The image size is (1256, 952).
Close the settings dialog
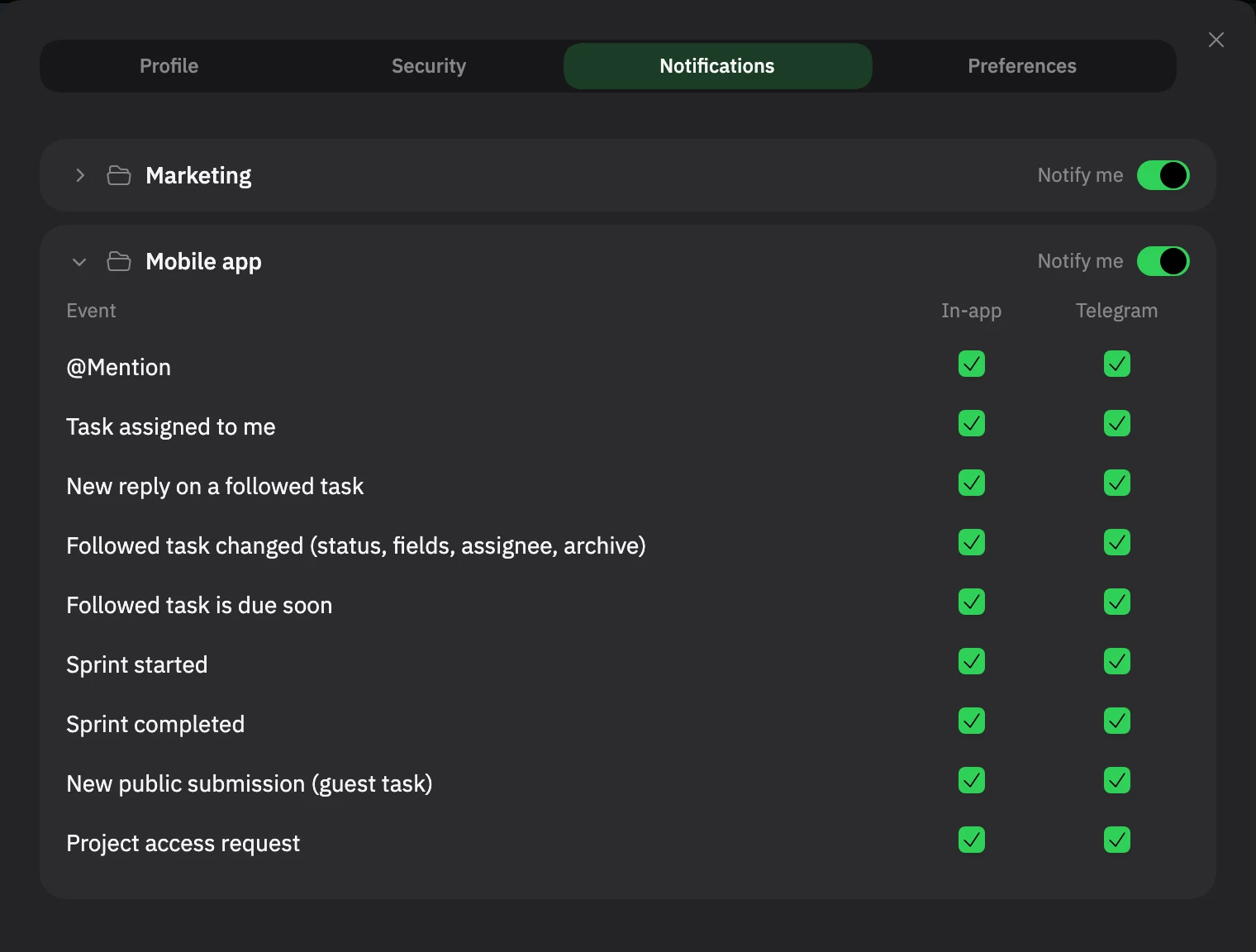coord(1216,40)
